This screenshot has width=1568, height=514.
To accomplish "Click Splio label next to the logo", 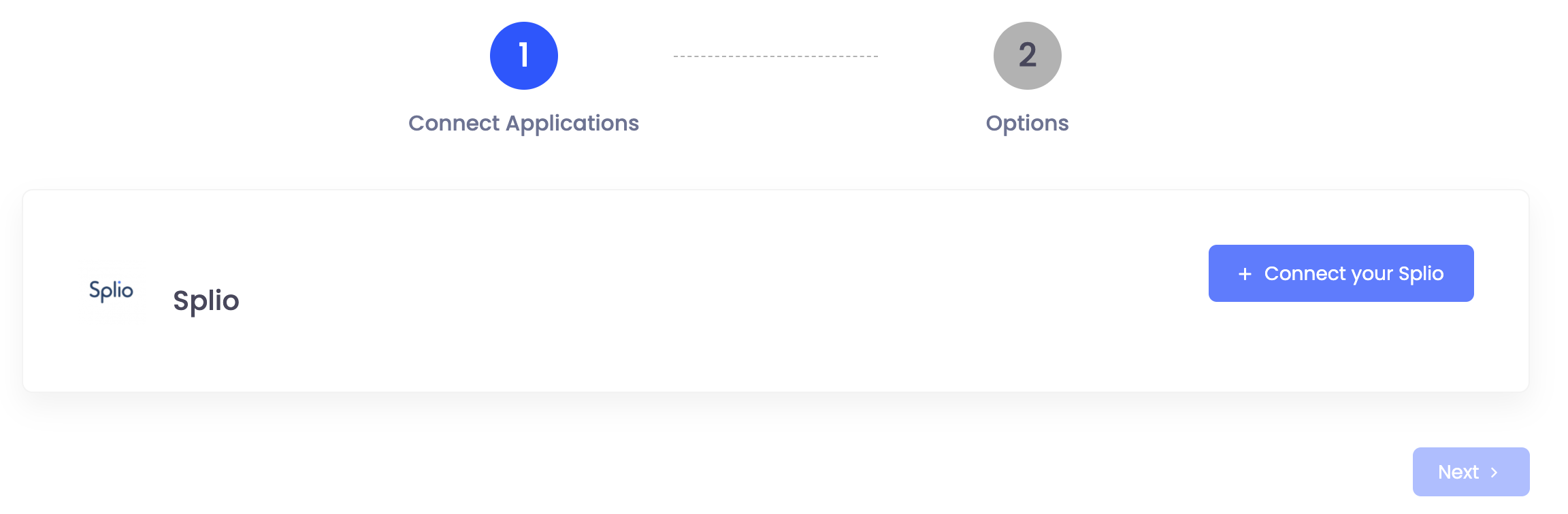I will coord(205,299).
